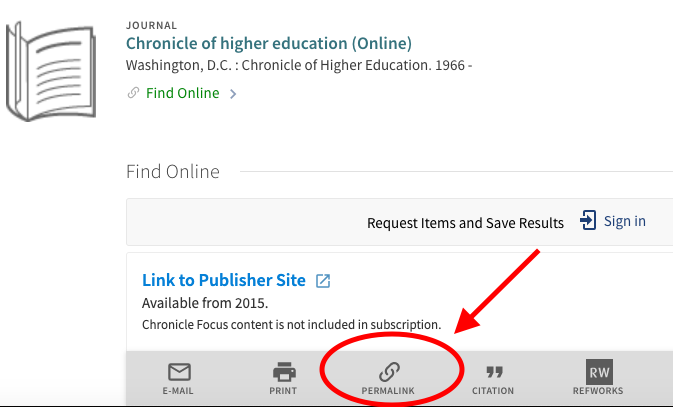Screen dimensions: 673x407
Task: Click the Print printer icon
Action: (284, 372)
